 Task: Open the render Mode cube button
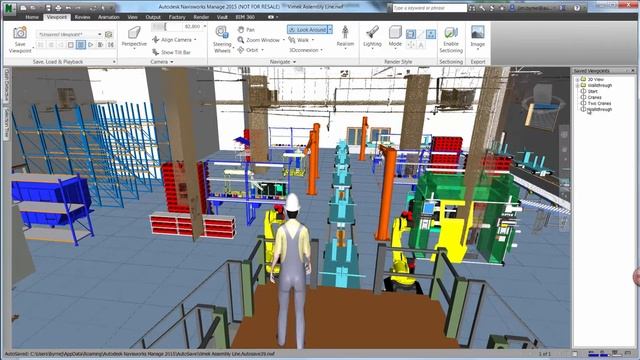click(395, 37)
